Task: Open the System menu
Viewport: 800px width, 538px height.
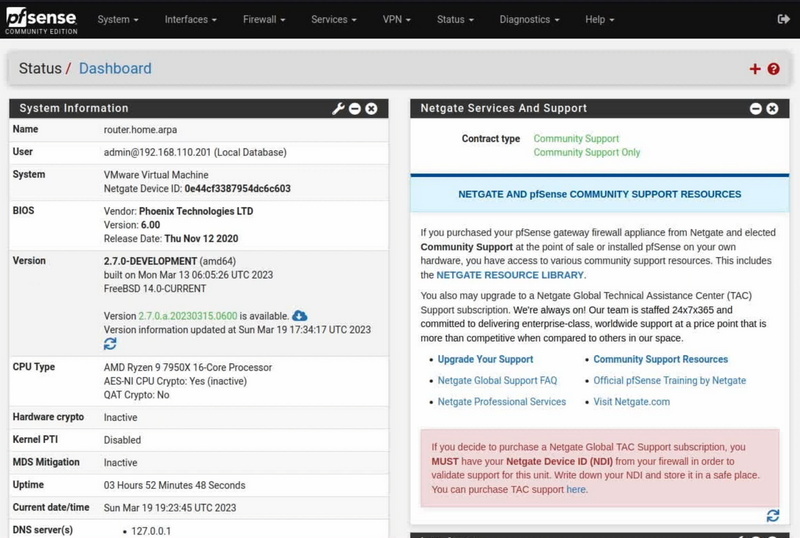Action: (x=118, y=19)
